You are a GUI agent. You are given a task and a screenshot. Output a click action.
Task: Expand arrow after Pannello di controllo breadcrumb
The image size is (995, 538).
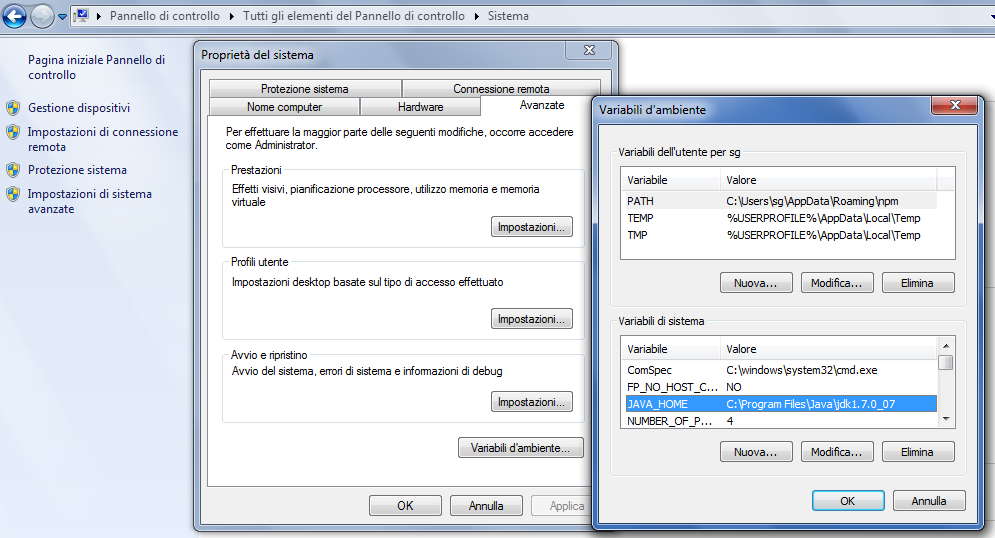(231, 16)
